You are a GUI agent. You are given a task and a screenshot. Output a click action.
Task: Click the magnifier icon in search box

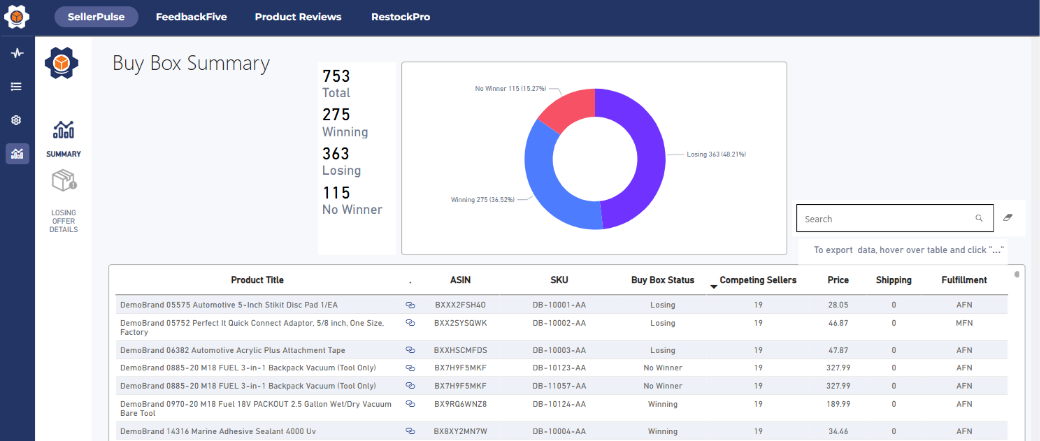click(979, 218)
